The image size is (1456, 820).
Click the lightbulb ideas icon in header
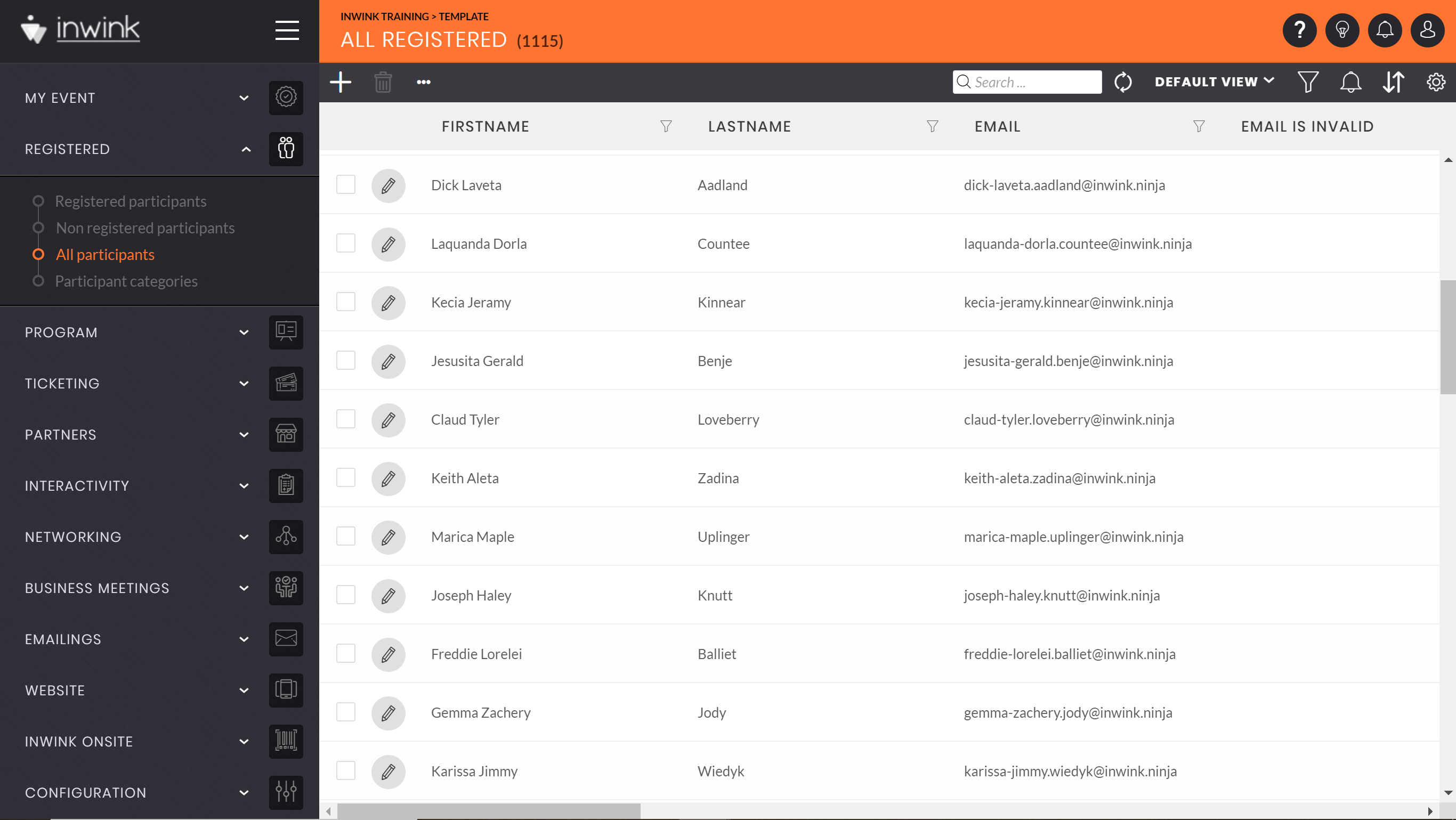(x=1342, y=30)
